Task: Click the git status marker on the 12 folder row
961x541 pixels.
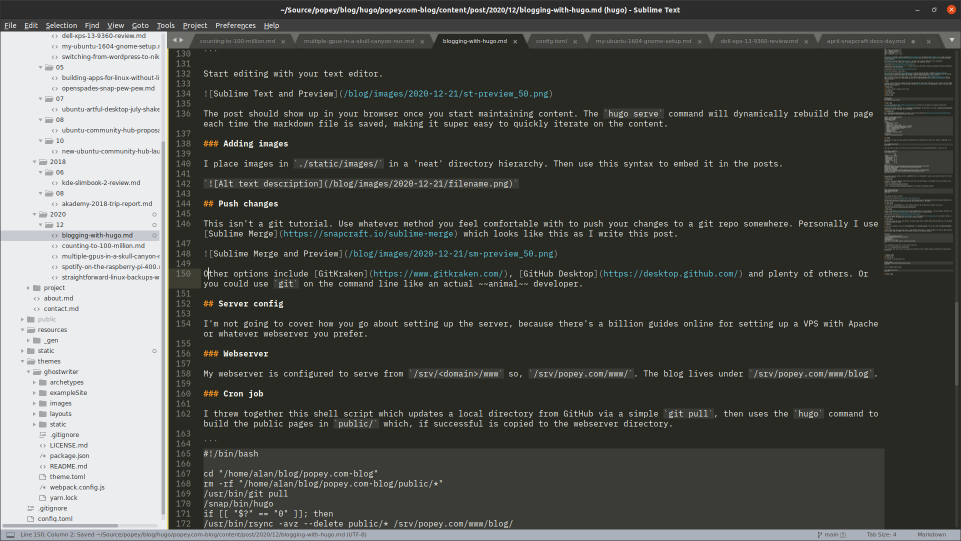Action: pos(154,225)
